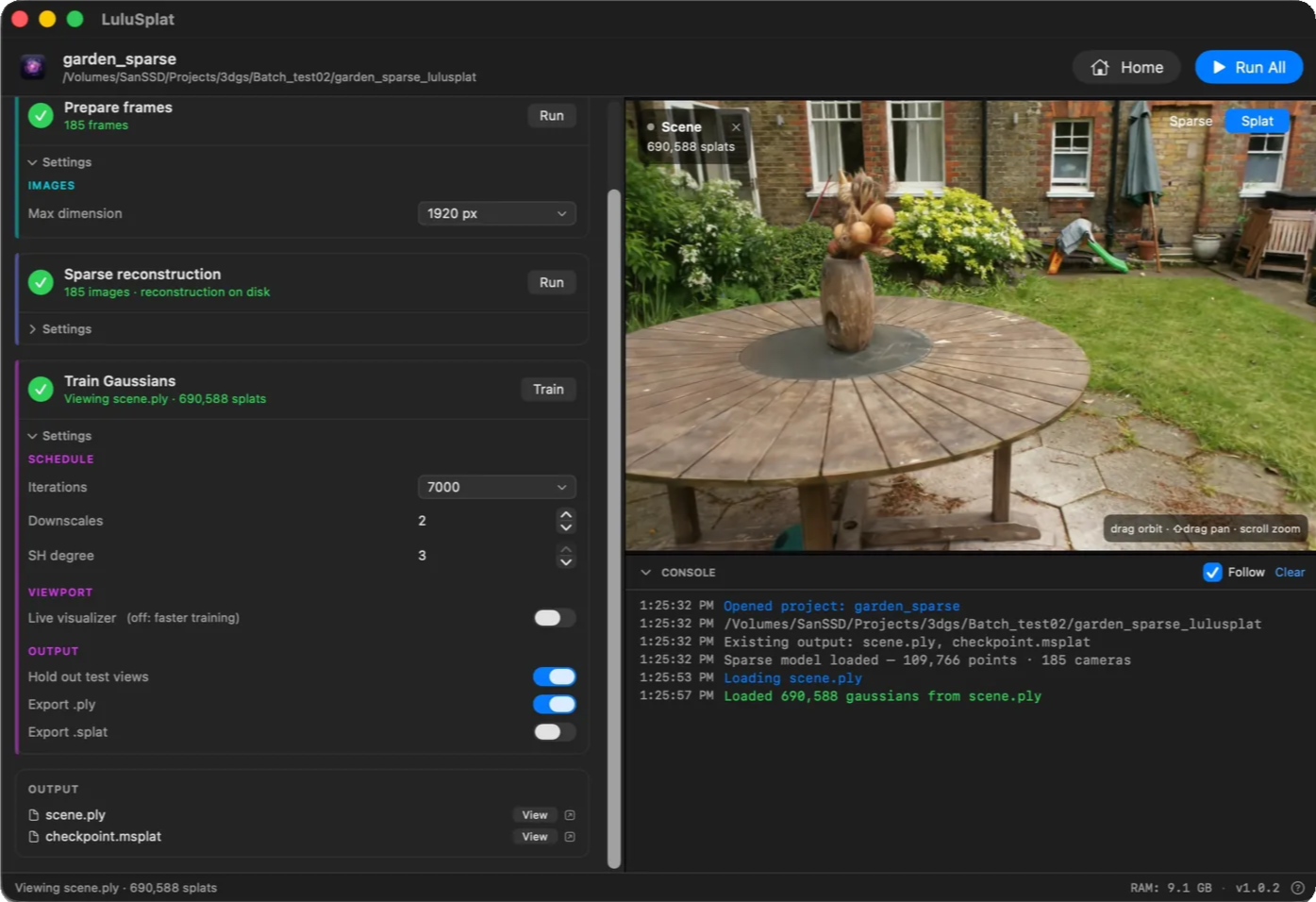The width and height of the screenshot is (1316, 902).
Task: Click the LuluSplat project app icon
Action: pyautogui.click(x=33, y=67)
